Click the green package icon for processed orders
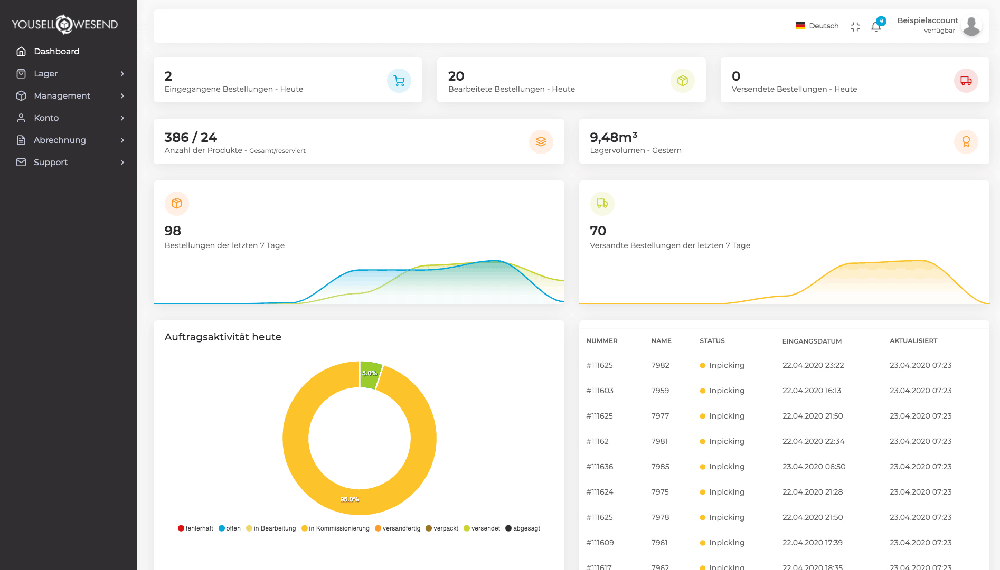Viewport: 1000px width, 570px height. point(682,81)
